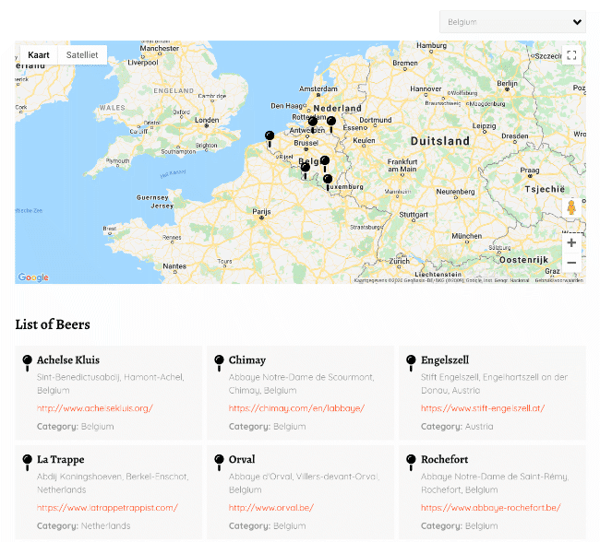
Task: Click the Hamburg label on the map
Action: click(432, 45)
